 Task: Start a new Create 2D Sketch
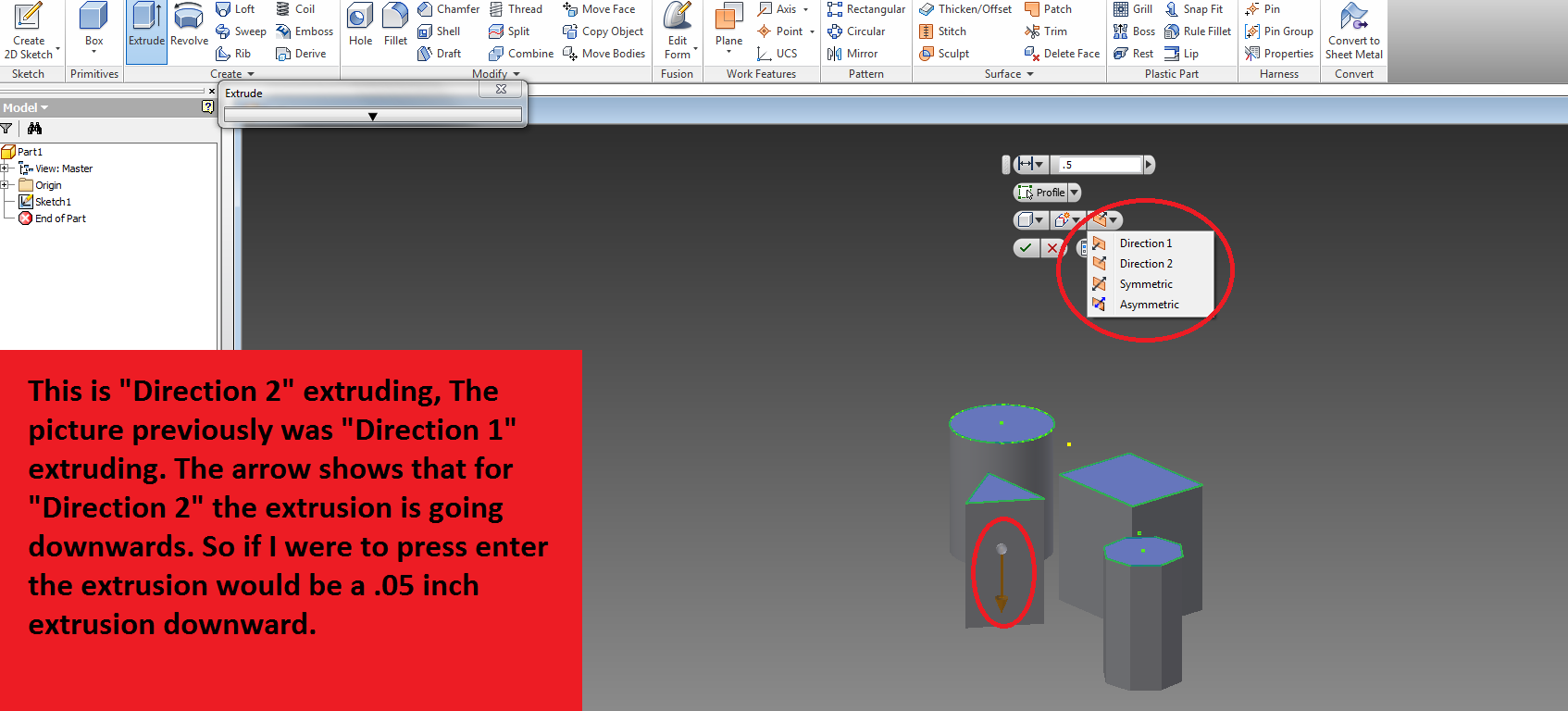pos(29,31)
